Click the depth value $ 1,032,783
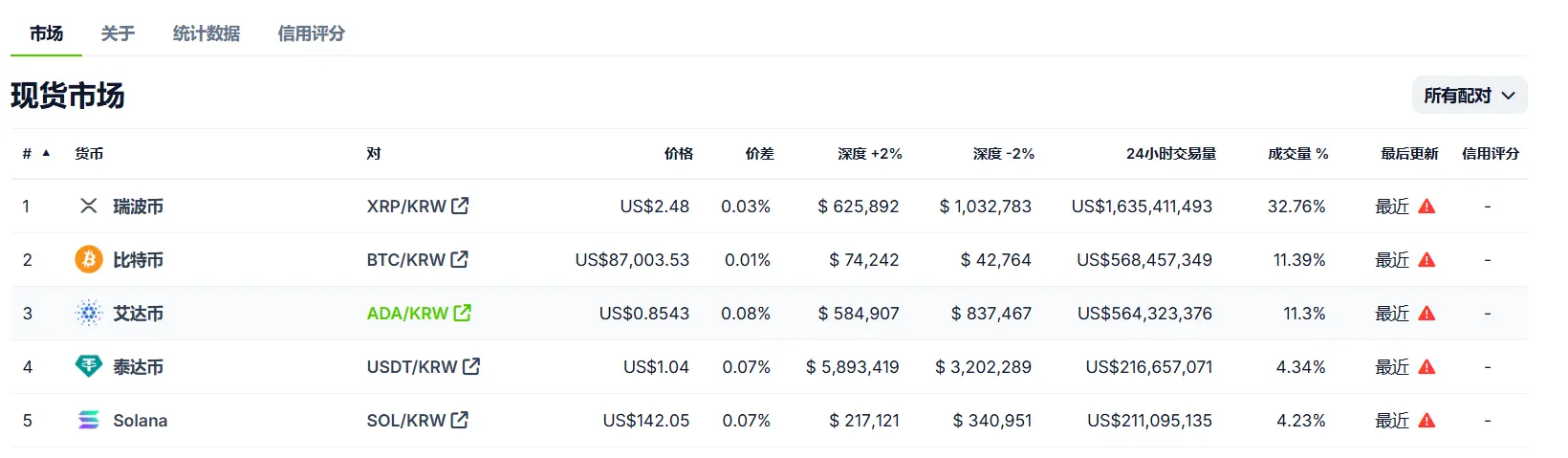This screenshot has height=458, width=1568. coord(986,206)
